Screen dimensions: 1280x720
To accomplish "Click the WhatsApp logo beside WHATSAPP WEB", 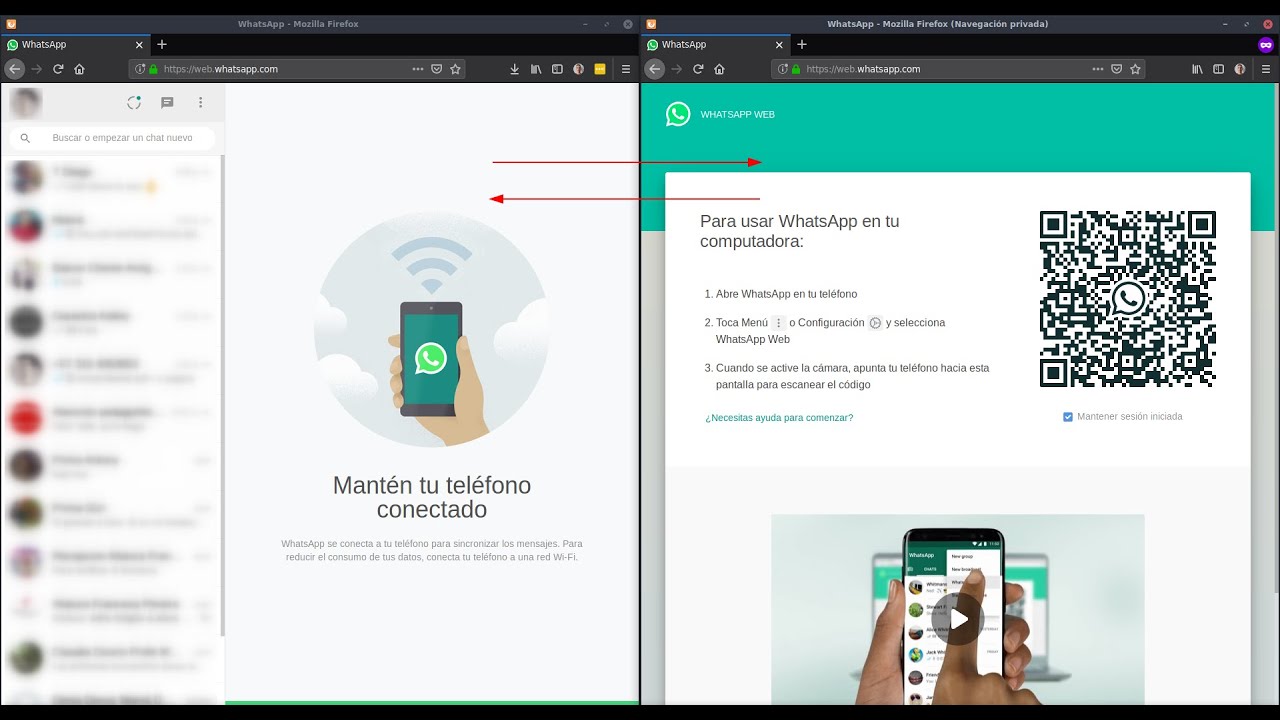I will pos(678,114).
